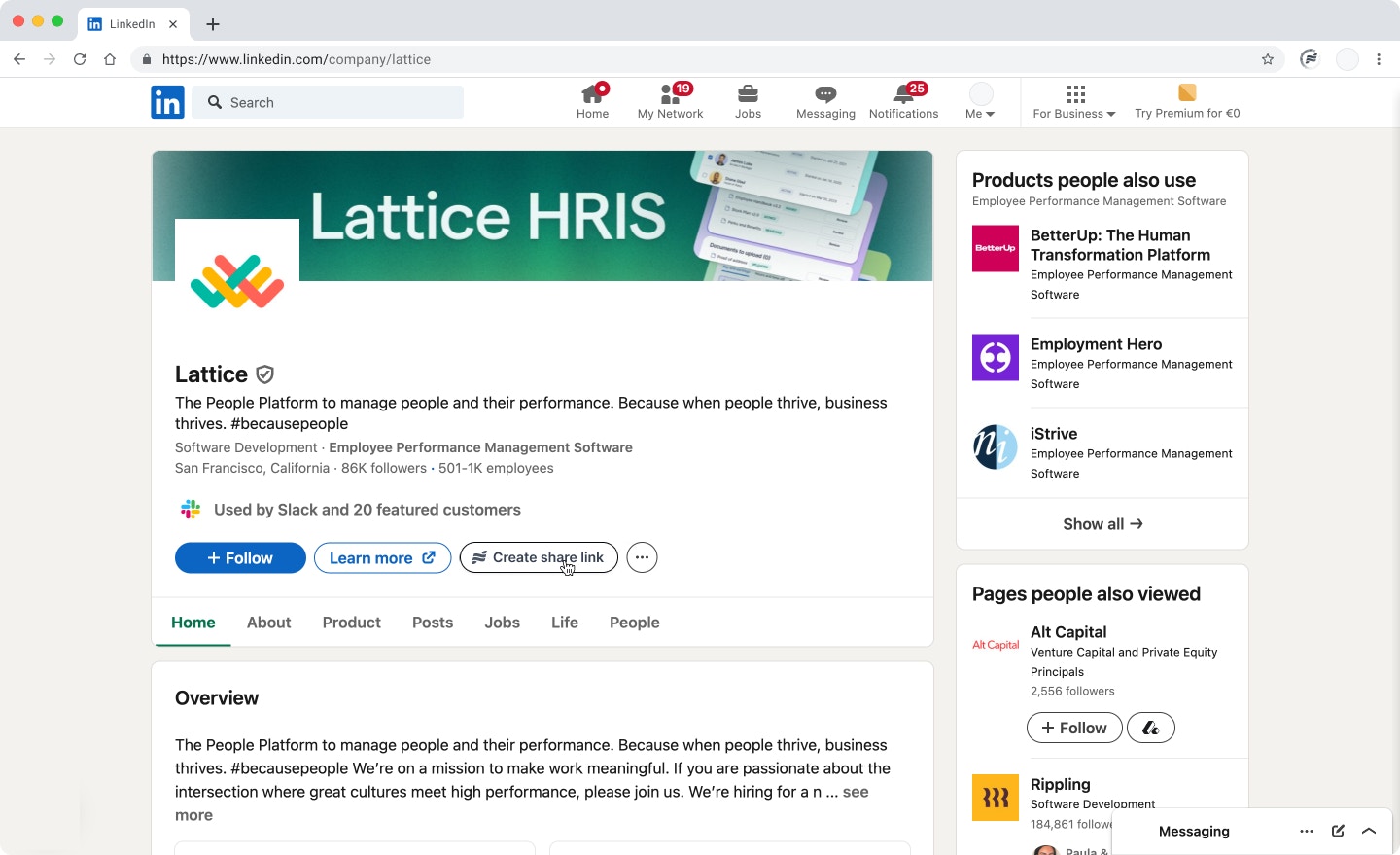Open the browser extension icon in toolbar

pos(1310,59)
